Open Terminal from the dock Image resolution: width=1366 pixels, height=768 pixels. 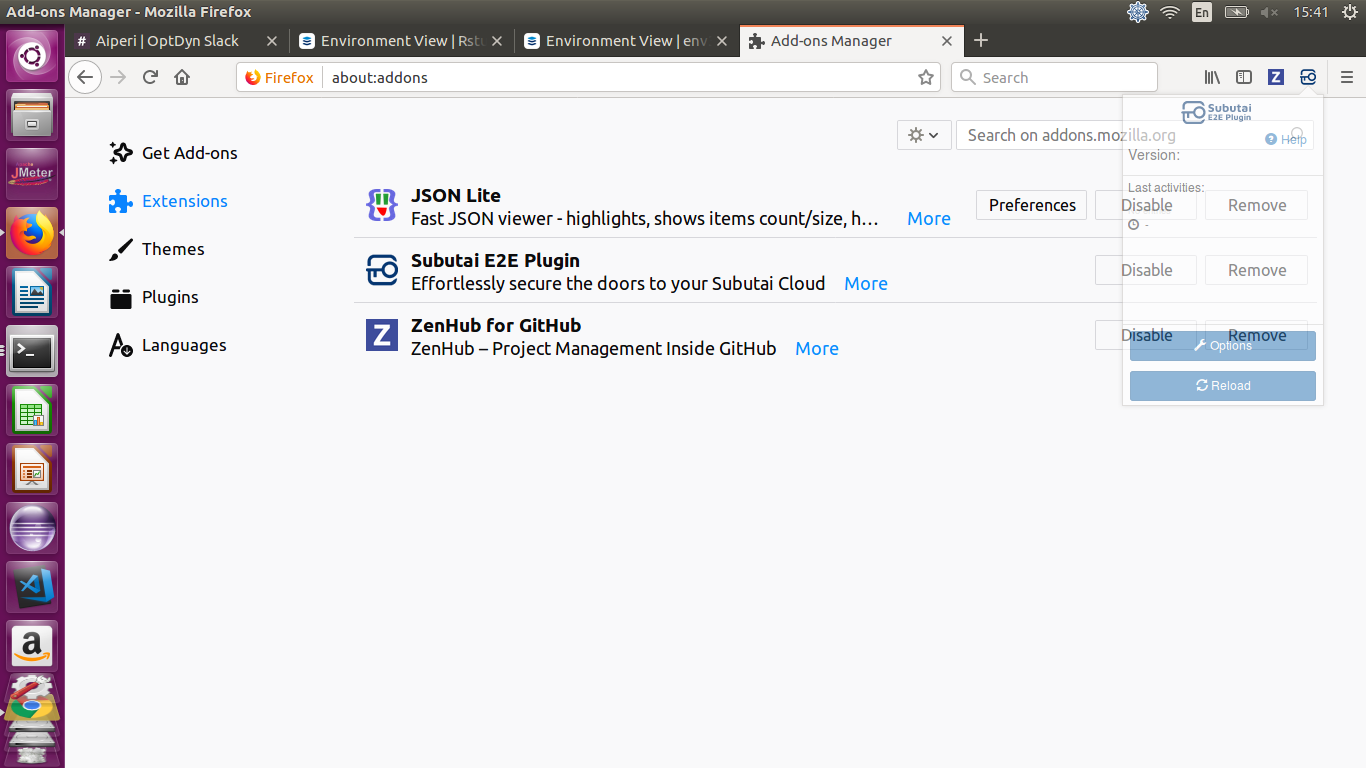[33, 351]
